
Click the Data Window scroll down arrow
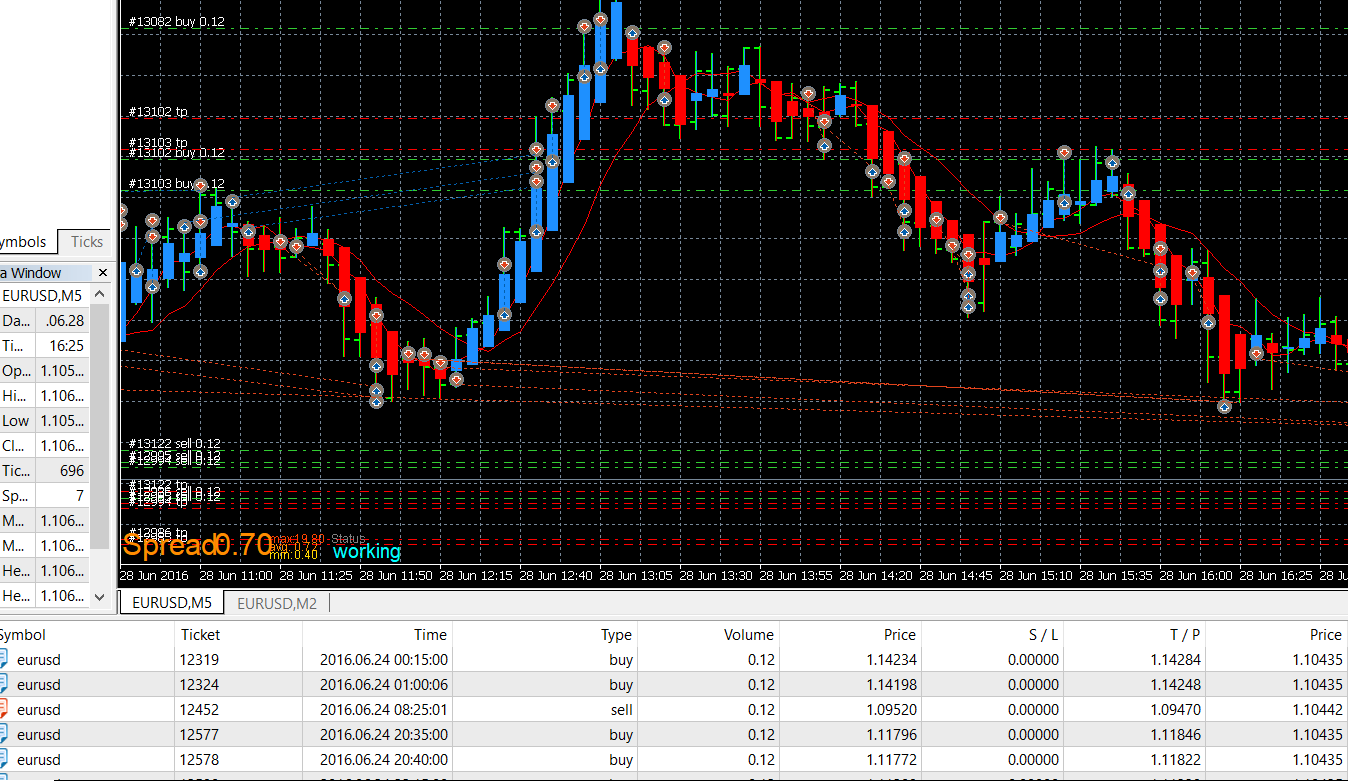99,596
